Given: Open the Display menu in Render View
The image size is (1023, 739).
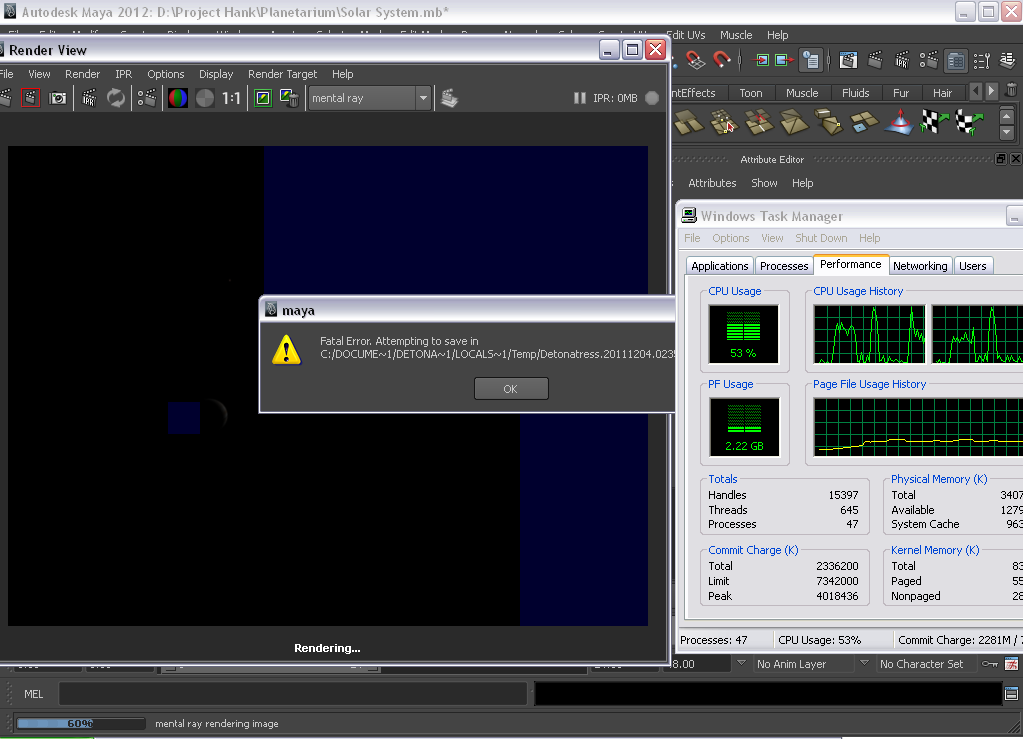Looking at the screenshot, I should tap(216, 74).
